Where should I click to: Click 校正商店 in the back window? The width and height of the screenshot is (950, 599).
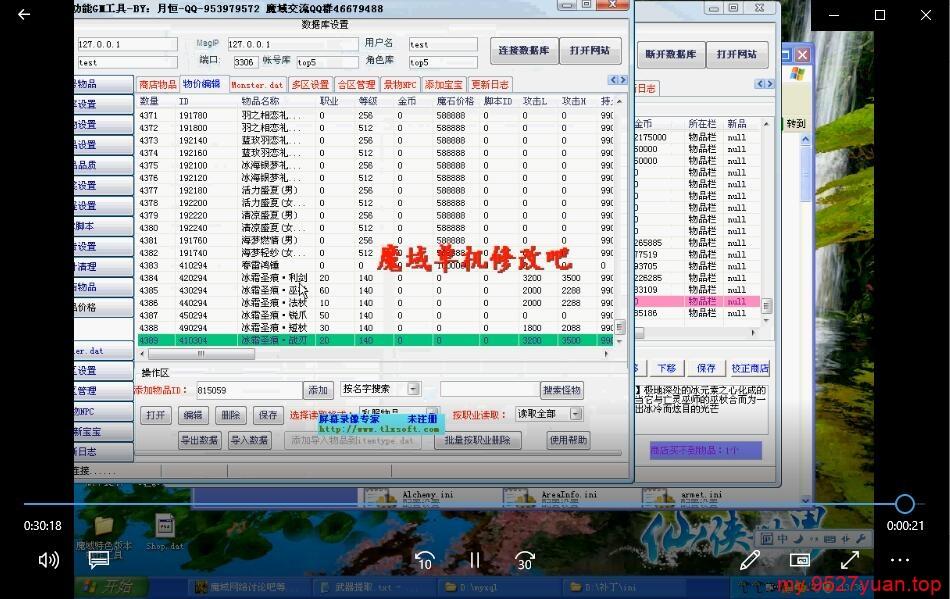point(749,368)
